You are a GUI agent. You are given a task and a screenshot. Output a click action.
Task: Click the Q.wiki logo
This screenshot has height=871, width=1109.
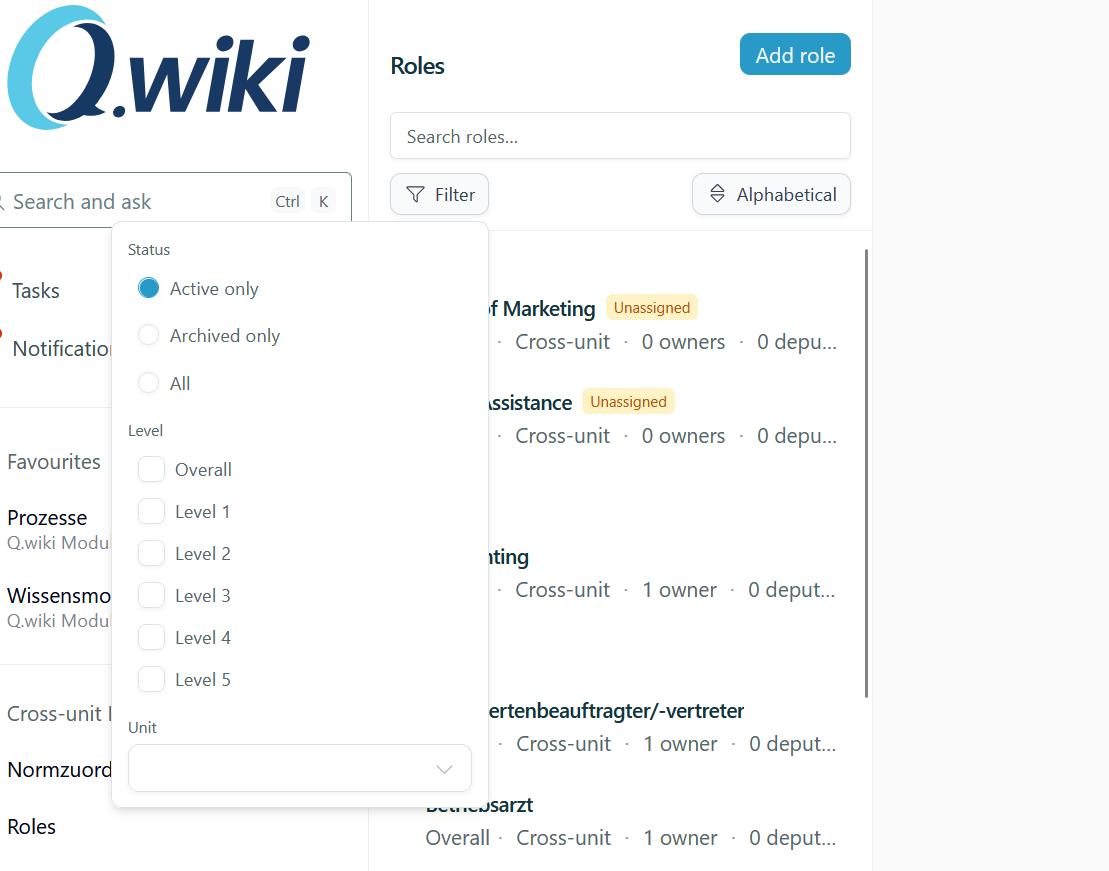[x=158, y=67]
